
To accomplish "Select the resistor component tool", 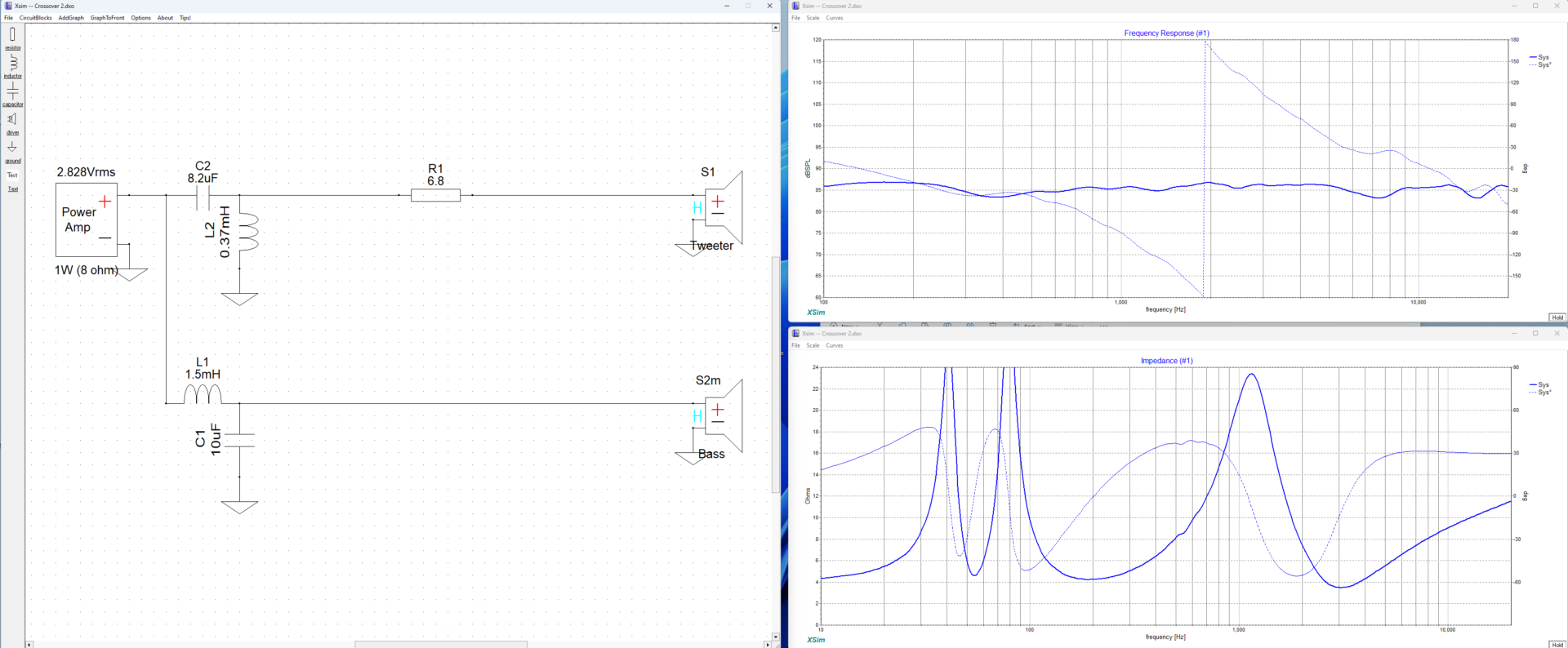I will (12, 36).
